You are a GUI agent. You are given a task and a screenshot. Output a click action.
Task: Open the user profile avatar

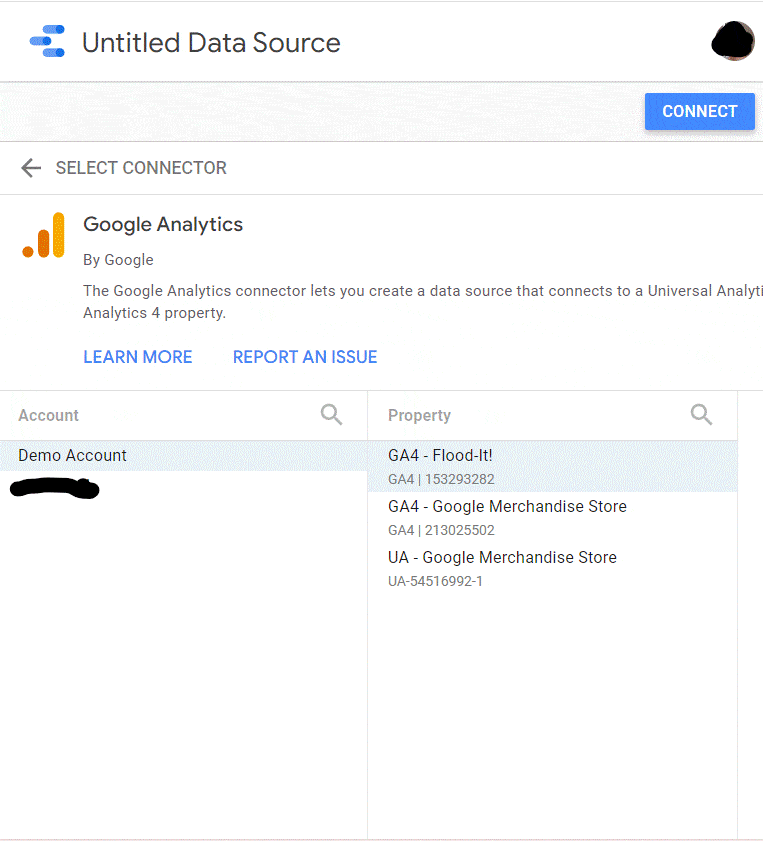(732, 41)
